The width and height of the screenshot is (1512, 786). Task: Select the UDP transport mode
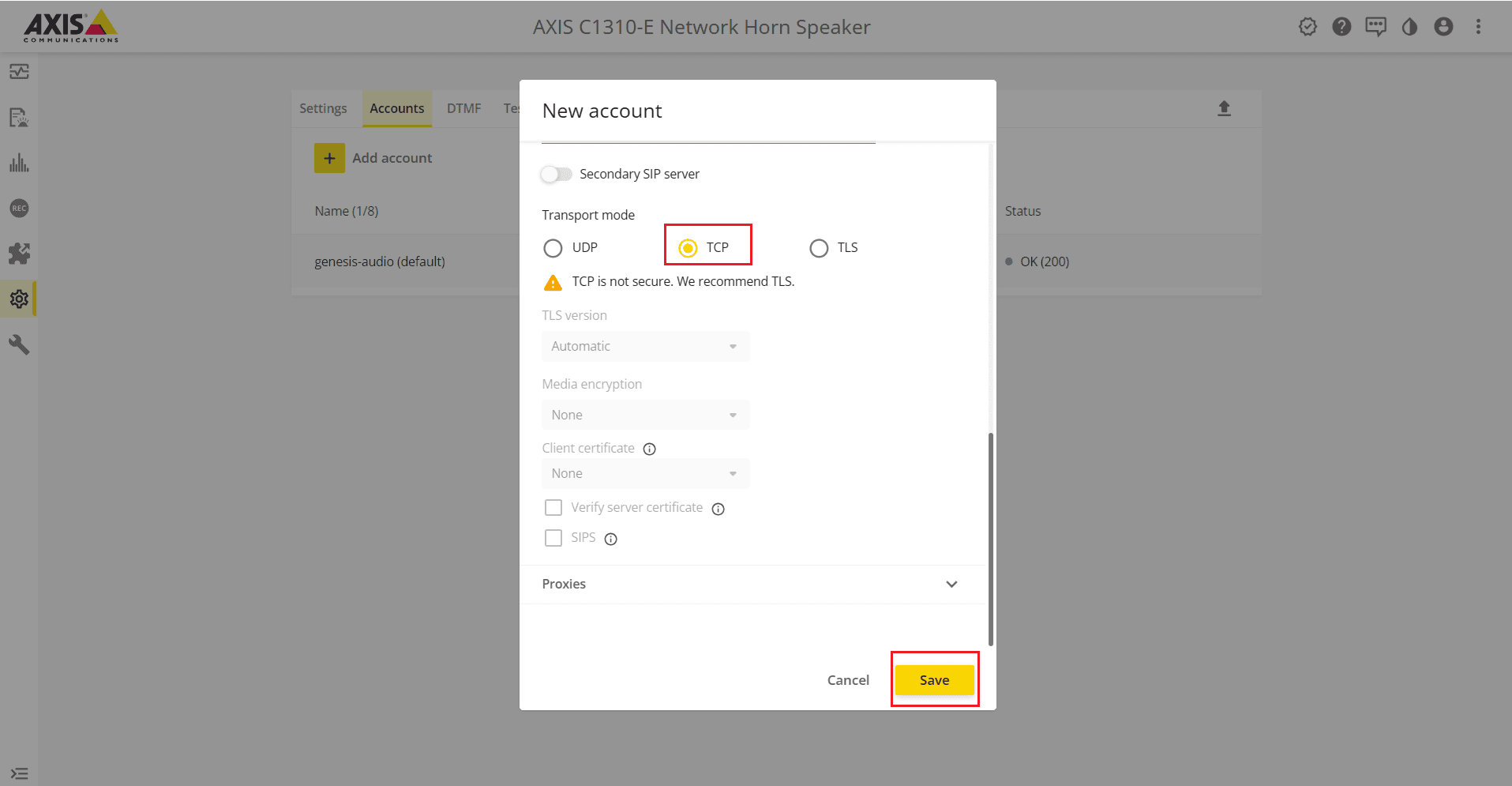[553, 248]
